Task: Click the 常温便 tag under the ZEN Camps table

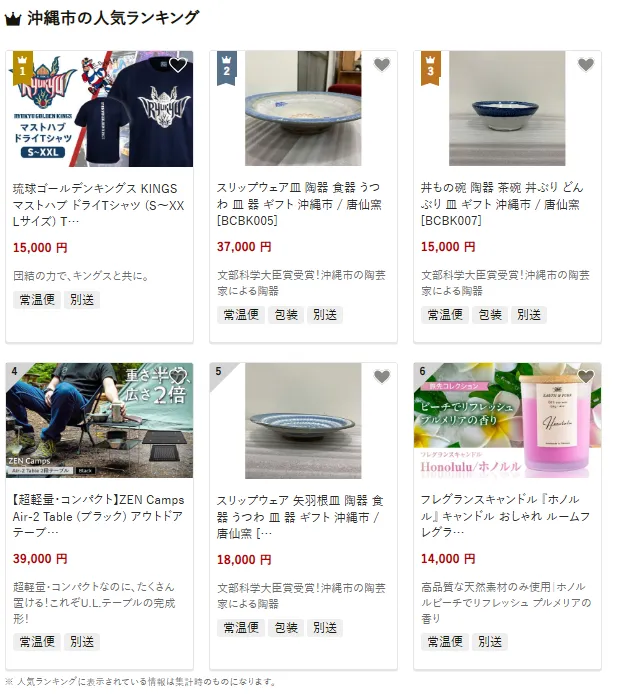Action: [37, 642]
